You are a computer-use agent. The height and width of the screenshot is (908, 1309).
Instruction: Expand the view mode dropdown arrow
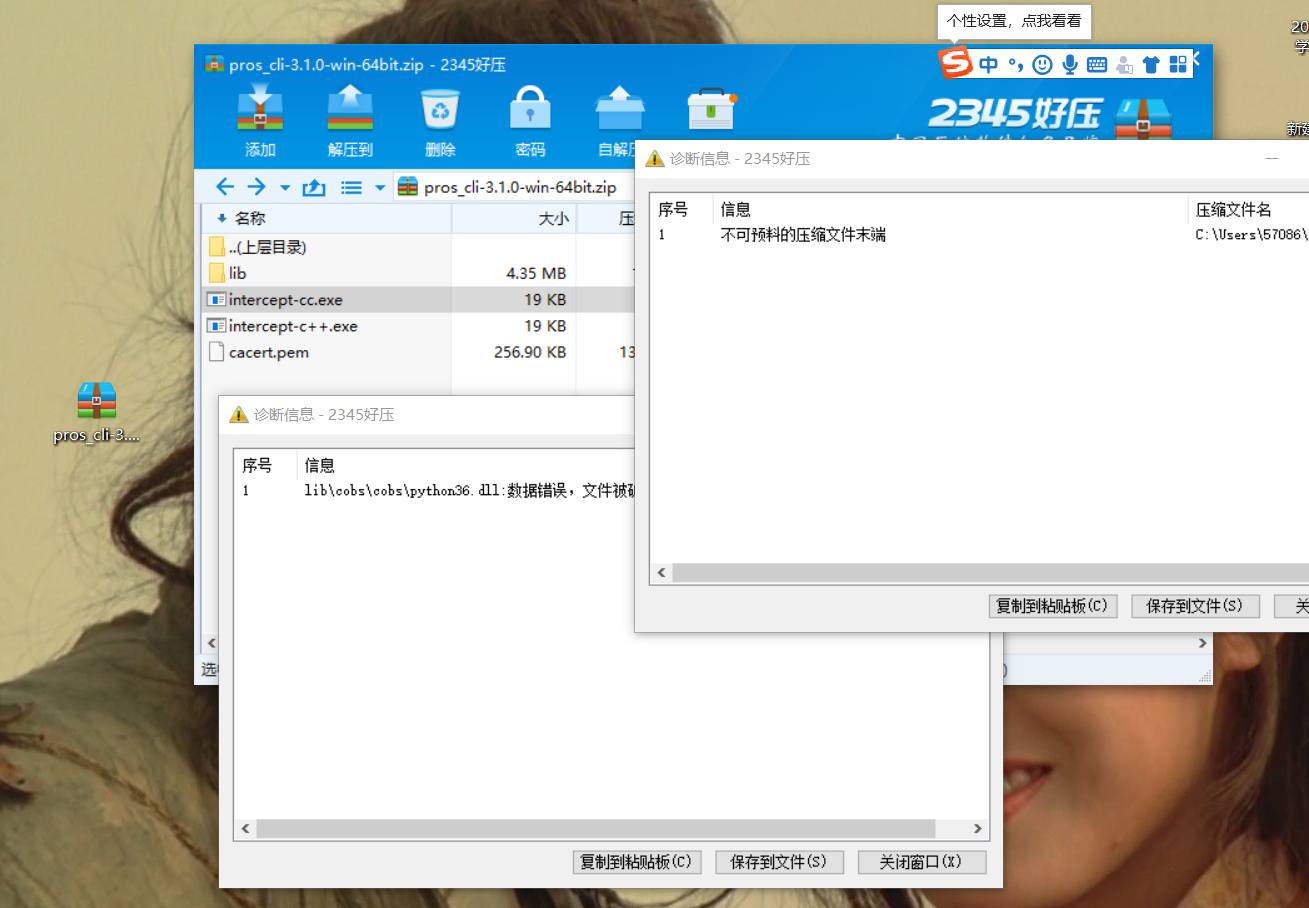point(380,188)
